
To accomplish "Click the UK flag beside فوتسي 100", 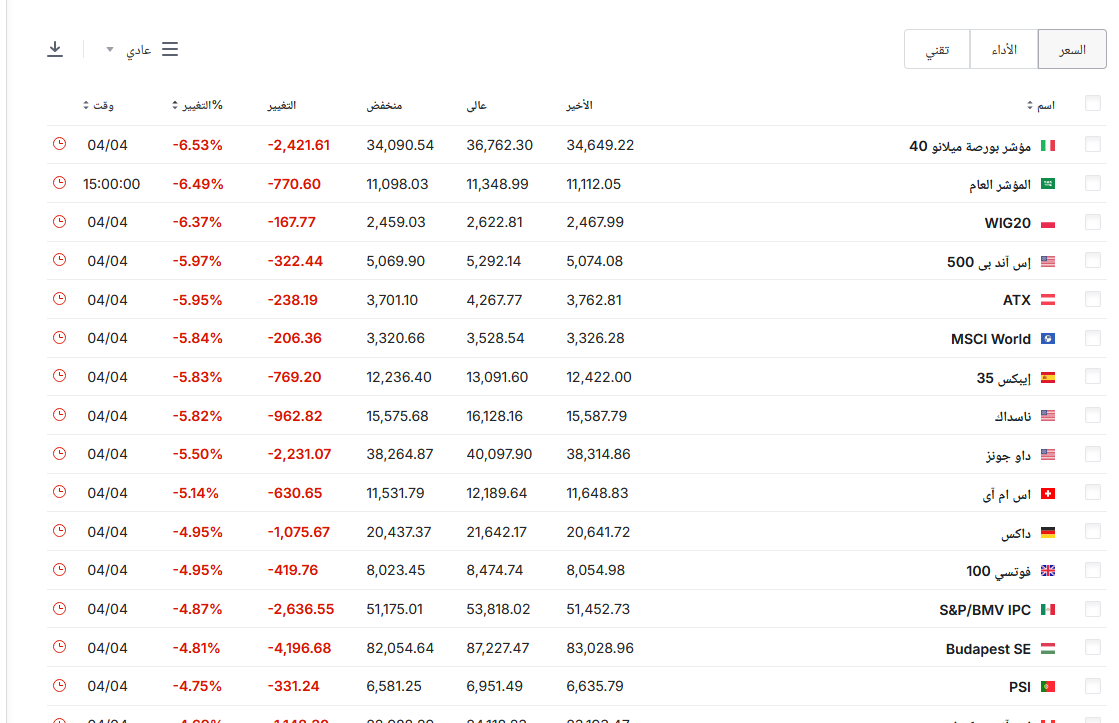I will tap(1048, 571).
